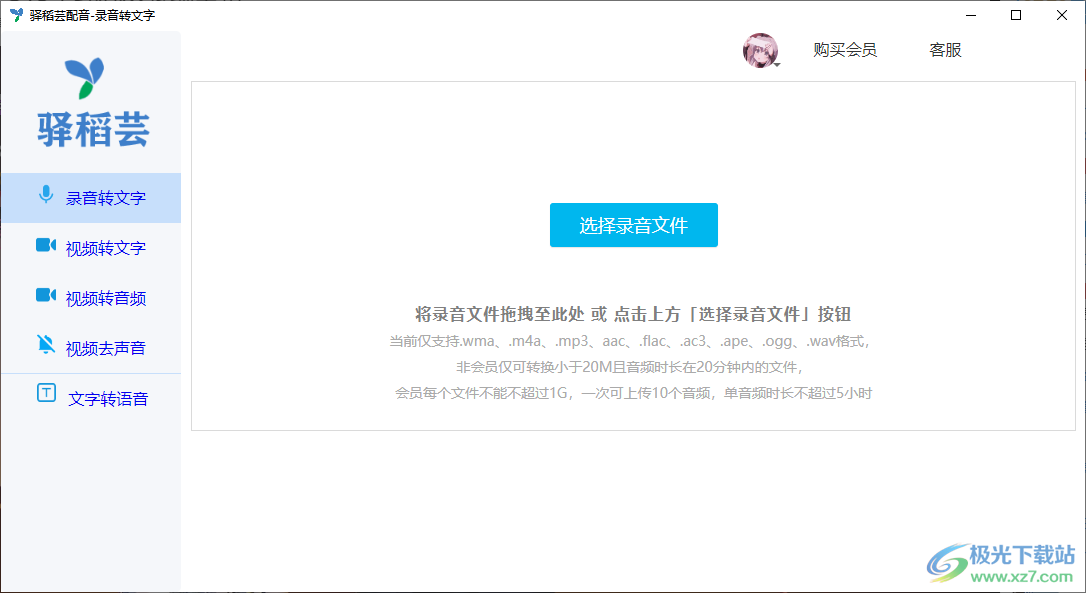Click the 驿稻芸 leaf logo in sidebar

tap(84, 78)
